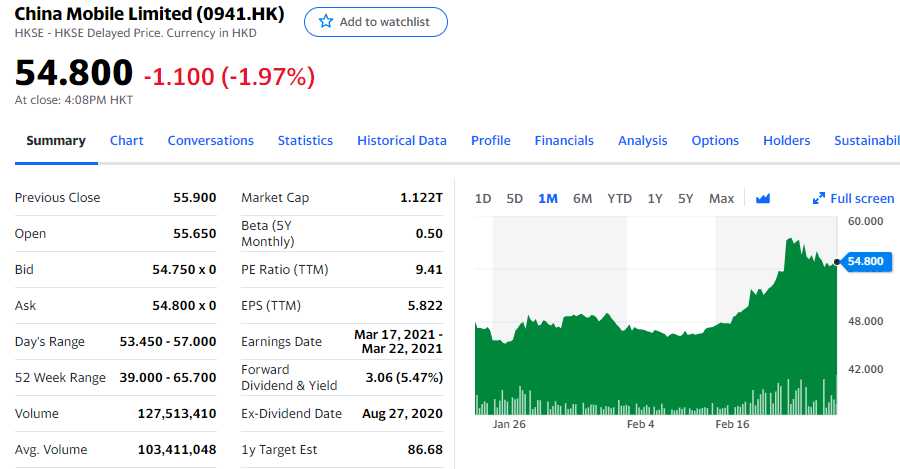View the Options tab

[715, 141]
